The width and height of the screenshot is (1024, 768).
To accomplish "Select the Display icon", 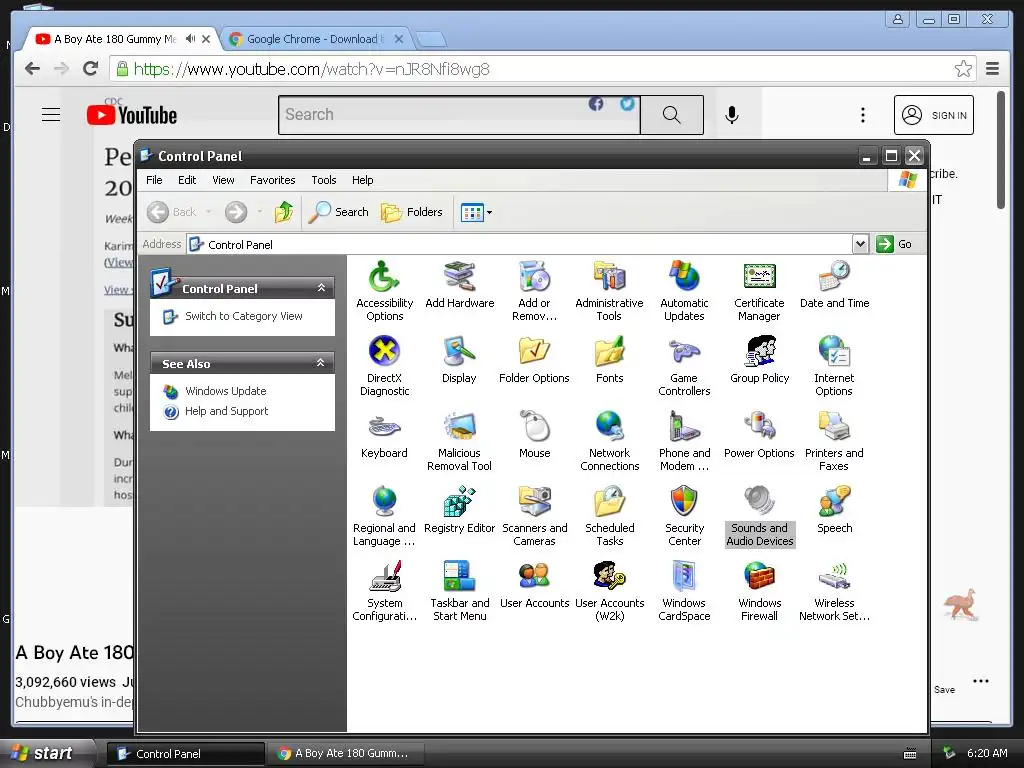I will pyautogui.click(x=459, y=360).
